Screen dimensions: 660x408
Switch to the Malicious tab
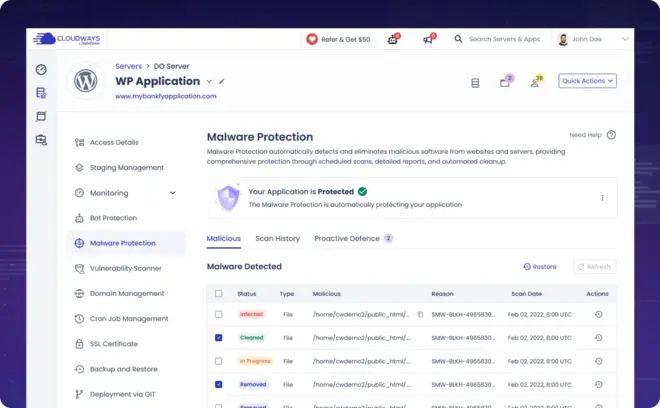(x=224, y=238)
